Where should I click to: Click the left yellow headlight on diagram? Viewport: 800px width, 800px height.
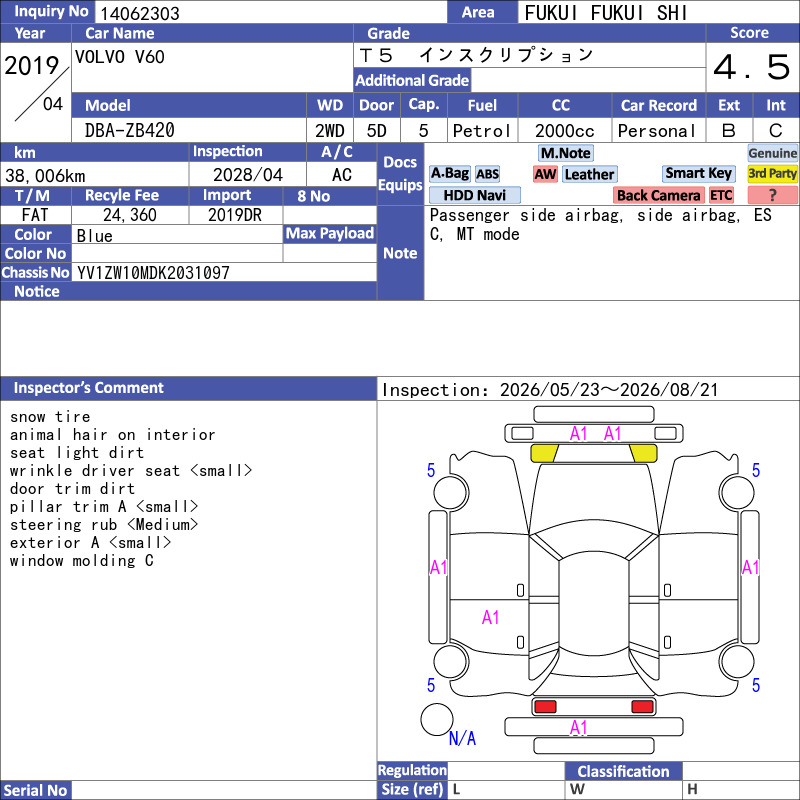[544, 453]
